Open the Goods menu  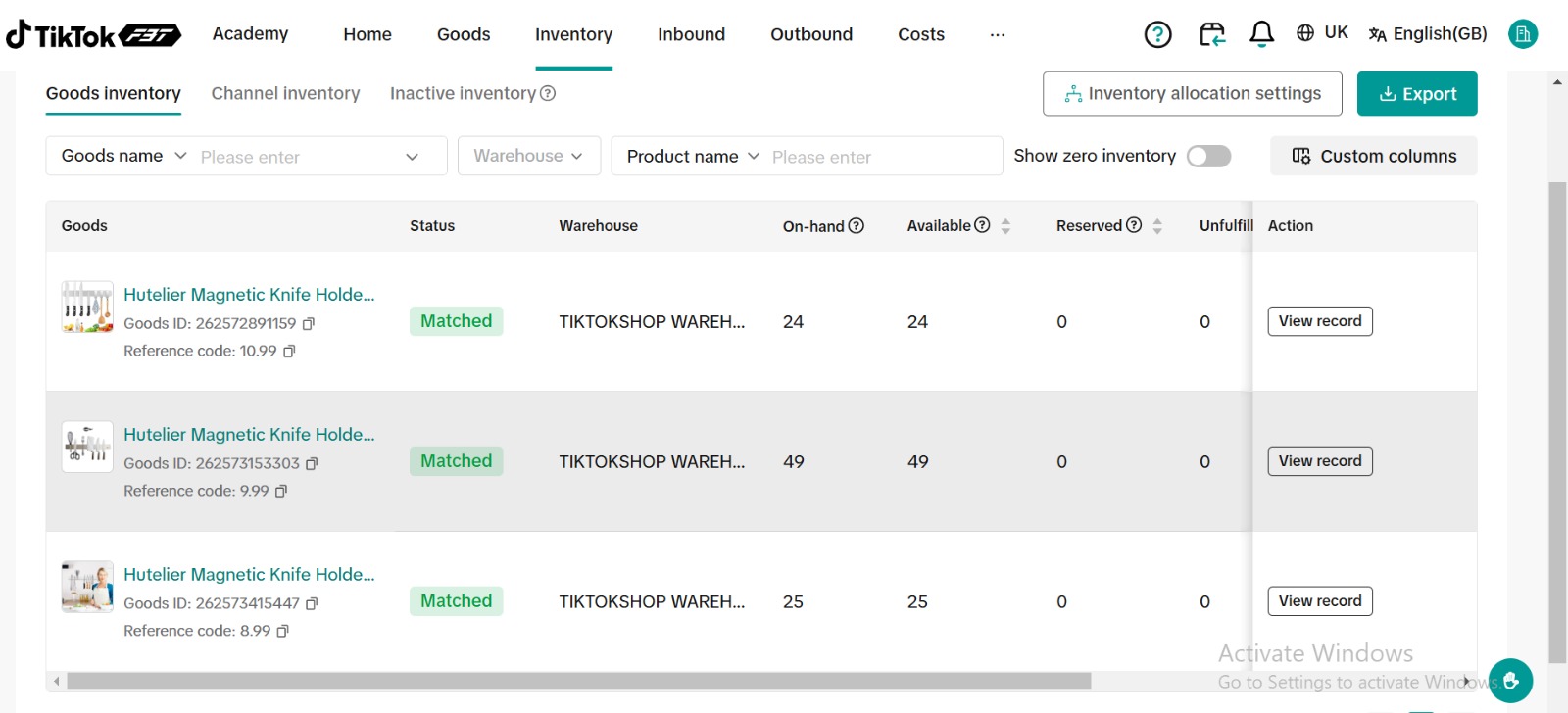pos(464,34)
